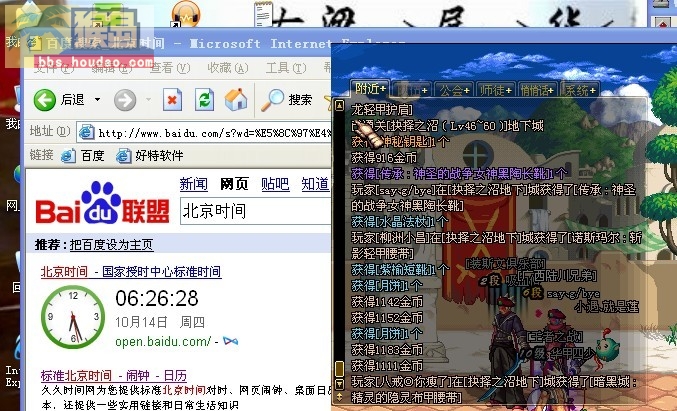The width and height of the screenshot is (677, 411).
Task: Click the Baidu search box containing 北京时间
Action: click(x=256, y=212)
